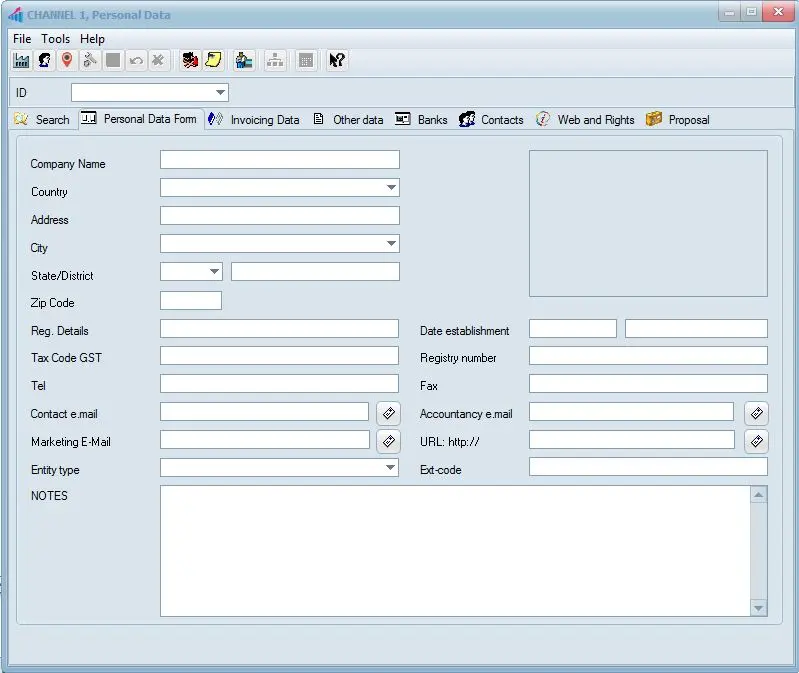Switch to the Invoicing Data tab
Image resolution: width=799 pixels, height=673 pixels.
(254, 120)
